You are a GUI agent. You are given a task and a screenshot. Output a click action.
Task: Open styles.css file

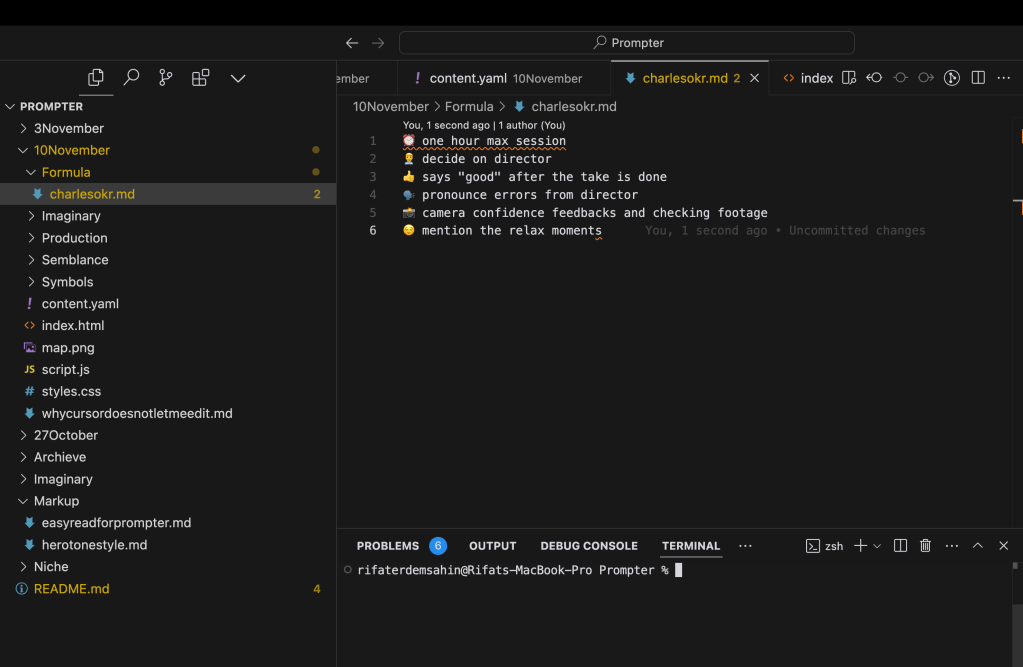[x=168, y=392]
